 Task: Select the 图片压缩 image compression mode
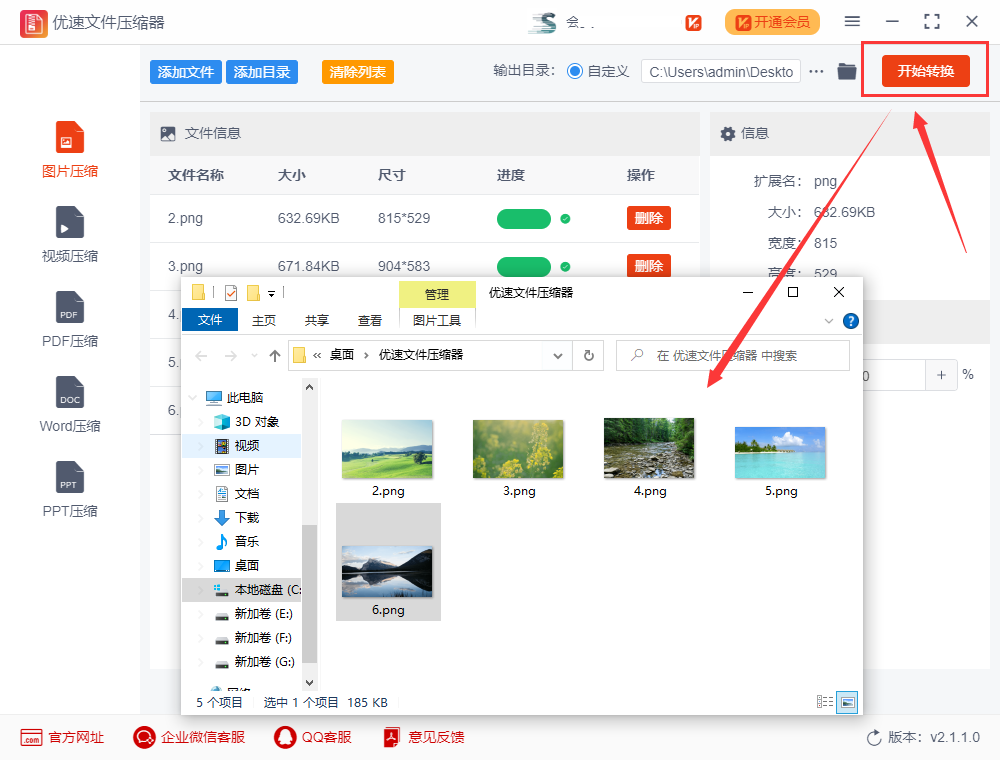pyautogui.click(x=70, y=150)
